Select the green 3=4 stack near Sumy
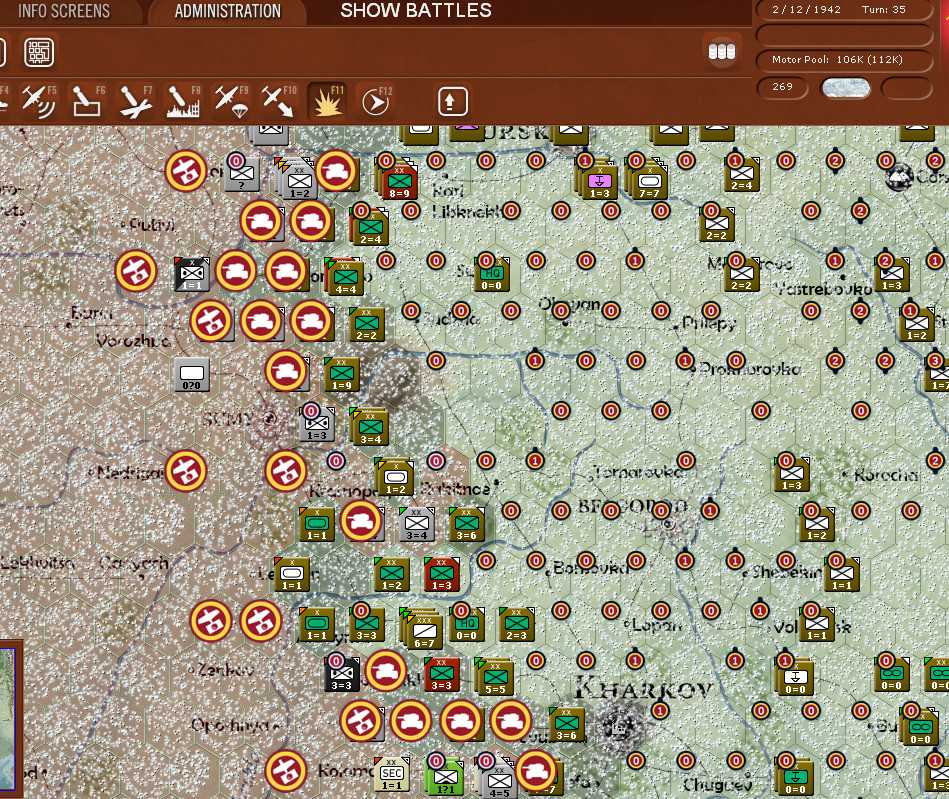 click(370, 429)
